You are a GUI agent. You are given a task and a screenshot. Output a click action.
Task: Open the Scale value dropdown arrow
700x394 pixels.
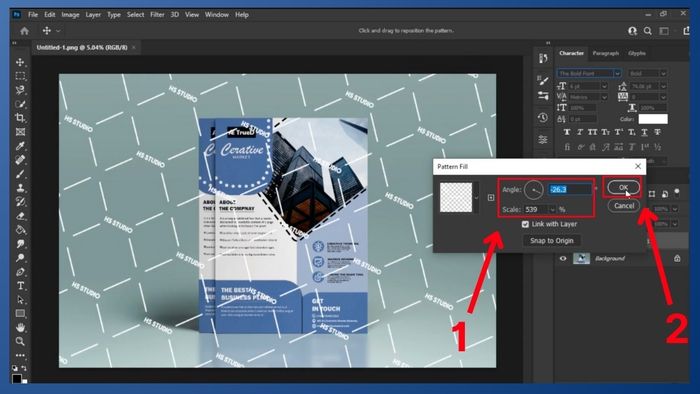click(x=552, y=209)
